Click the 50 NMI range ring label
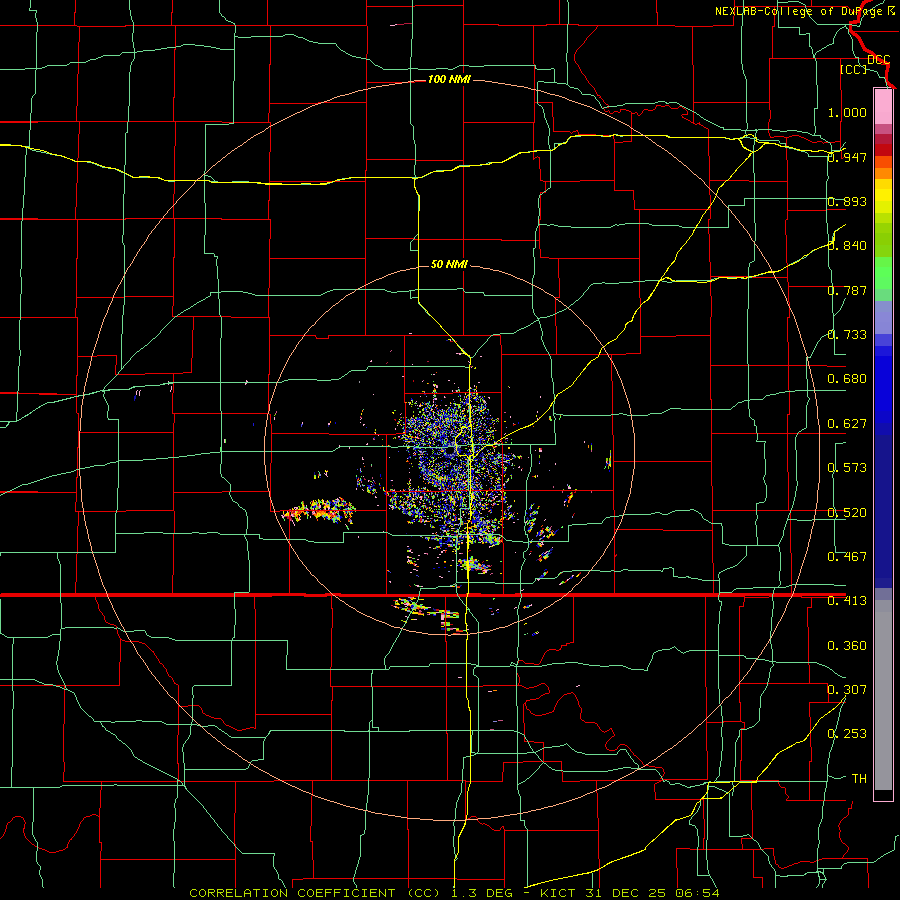Image resolution: width=900 pixels, height=900 pixels. tap(449, 264)
